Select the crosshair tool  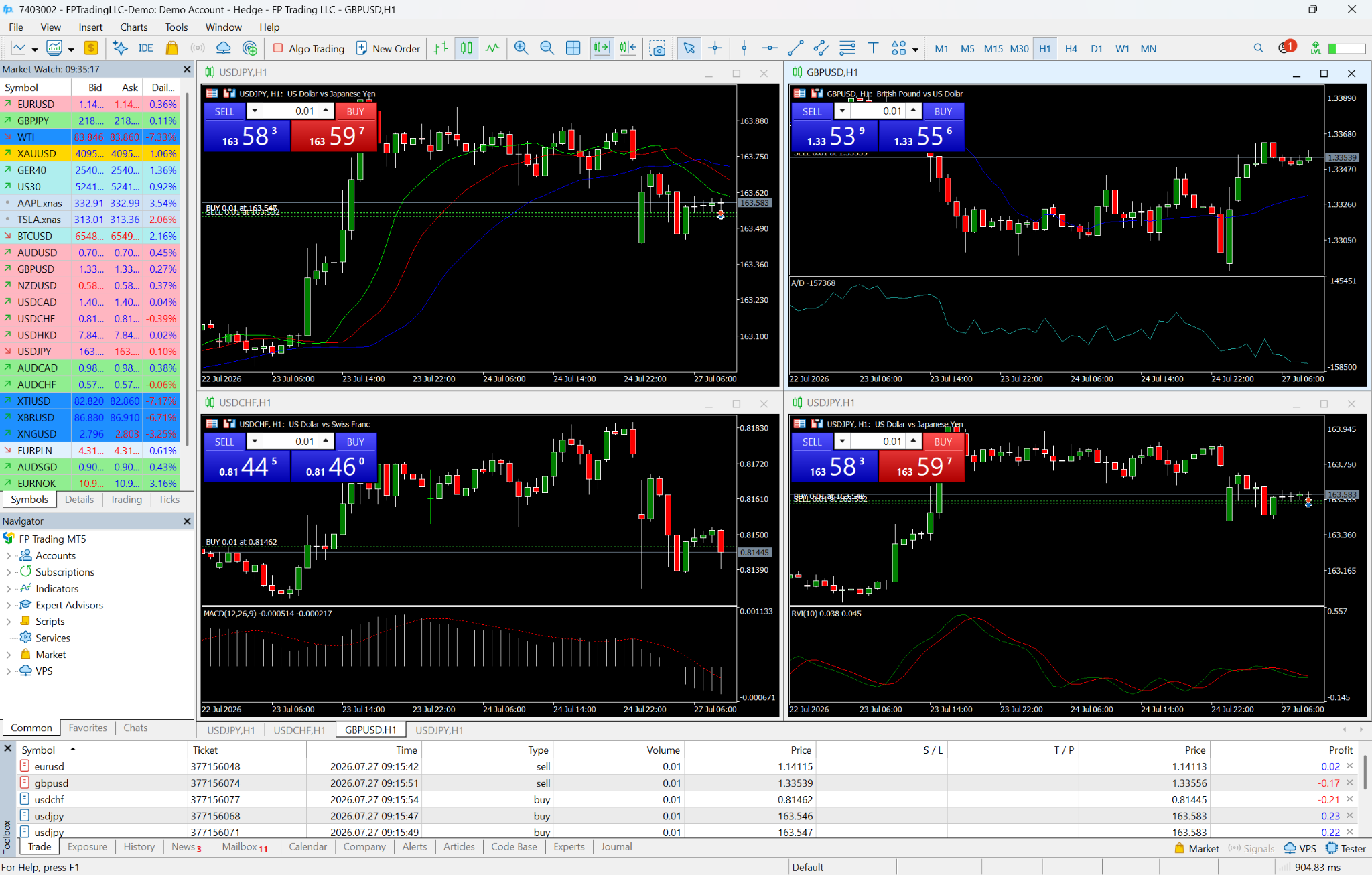coord(715,48)
